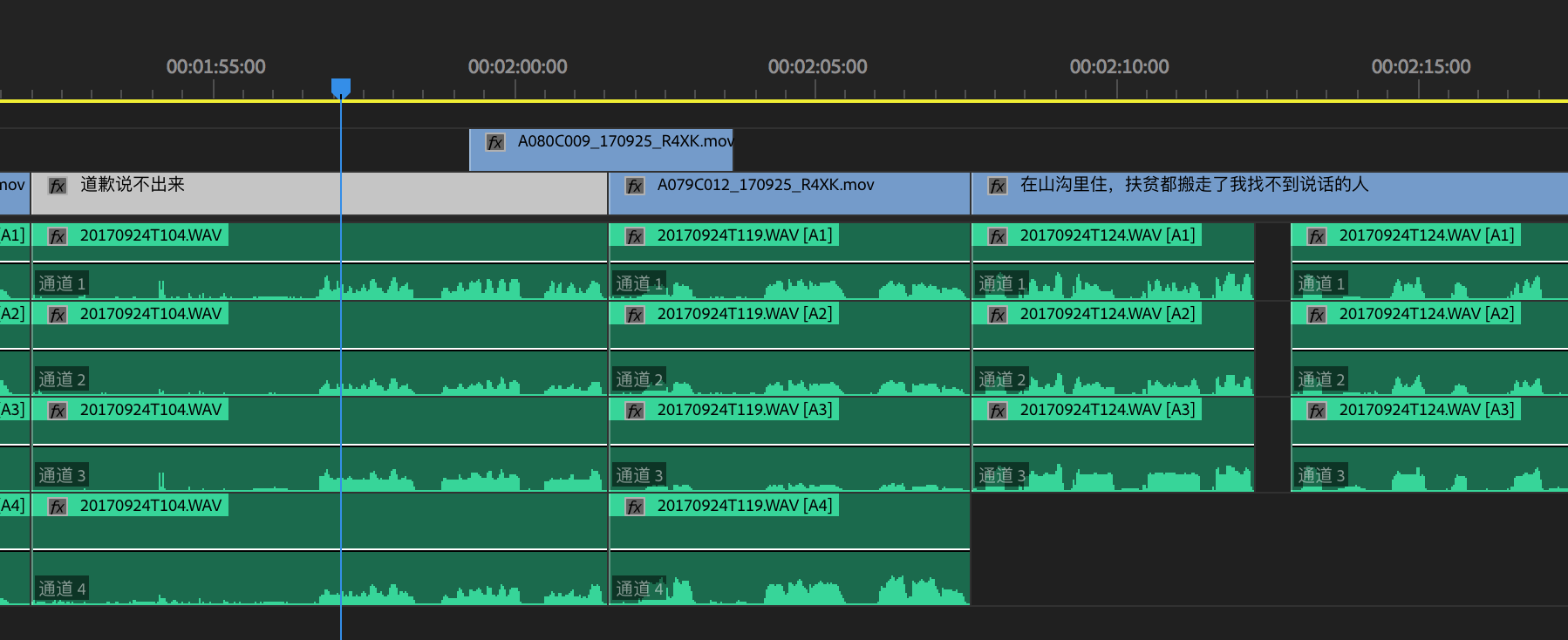Grab the blue playhead handle on ruler
This screenshot has height=640, width=1568.
[341, 87]
